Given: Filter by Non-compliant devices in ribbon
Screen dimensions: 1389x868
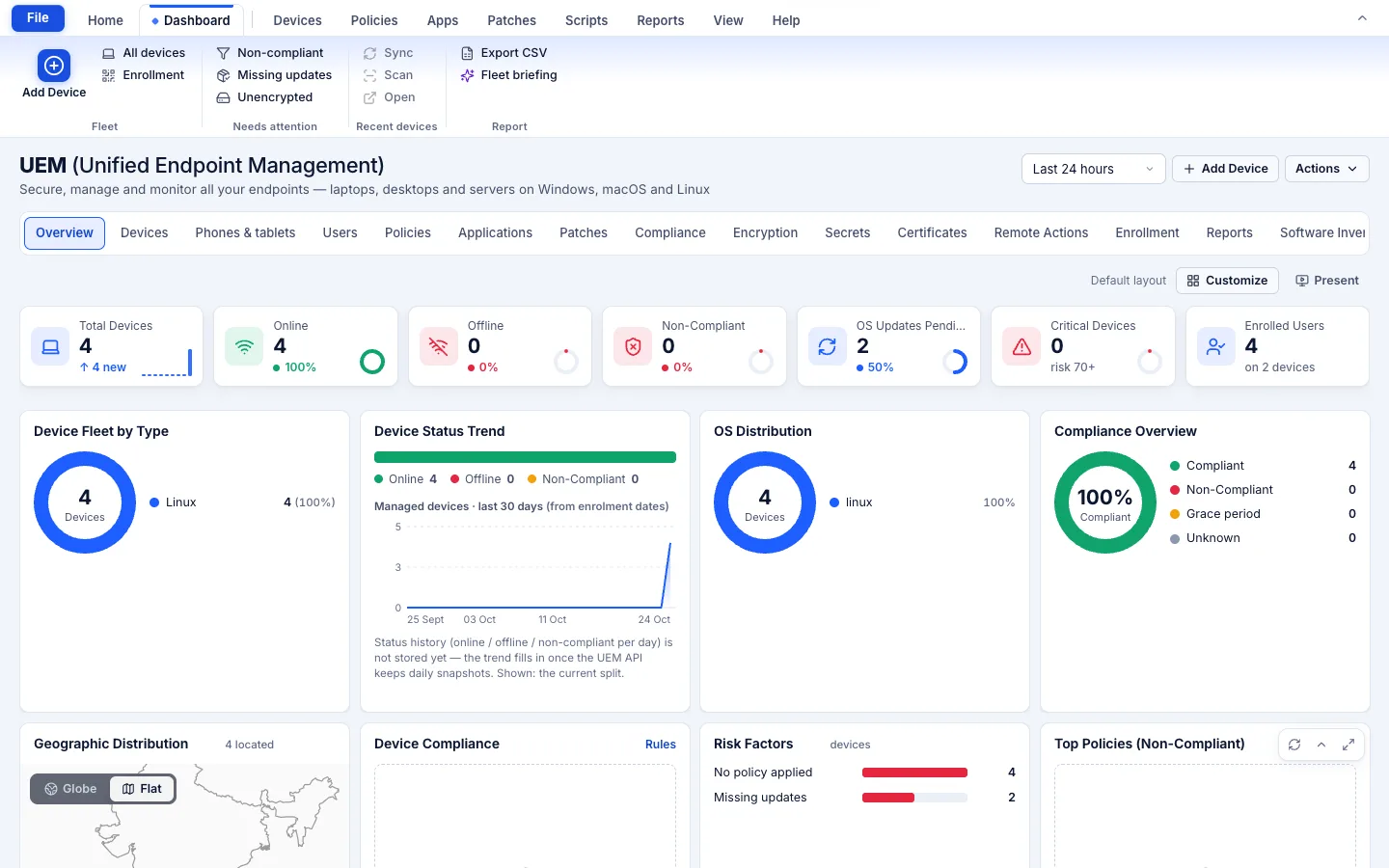Looking at the screenshot, I should click(x=270, y=53).
